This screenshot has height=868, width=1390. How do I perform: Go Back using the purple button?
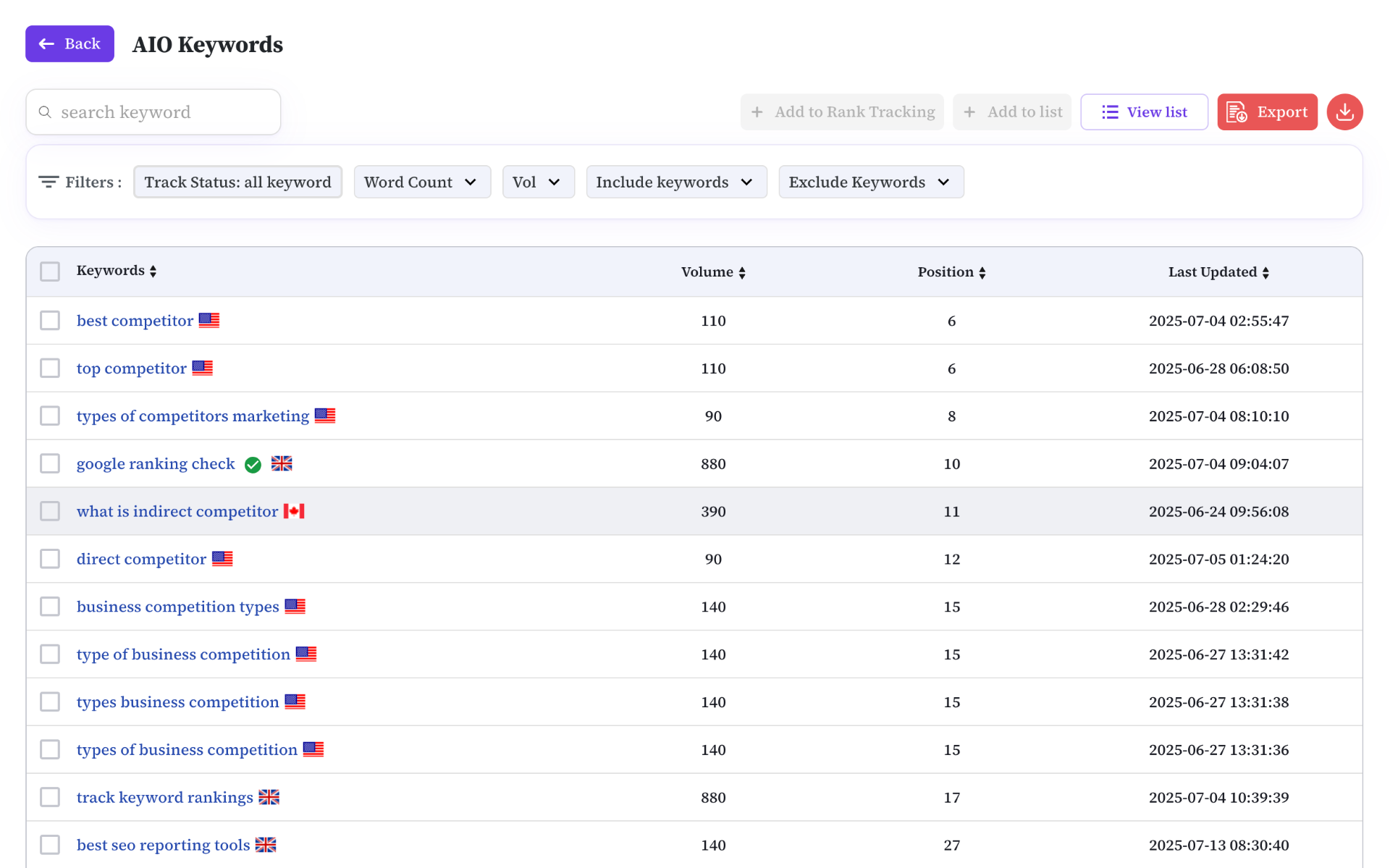69,43
